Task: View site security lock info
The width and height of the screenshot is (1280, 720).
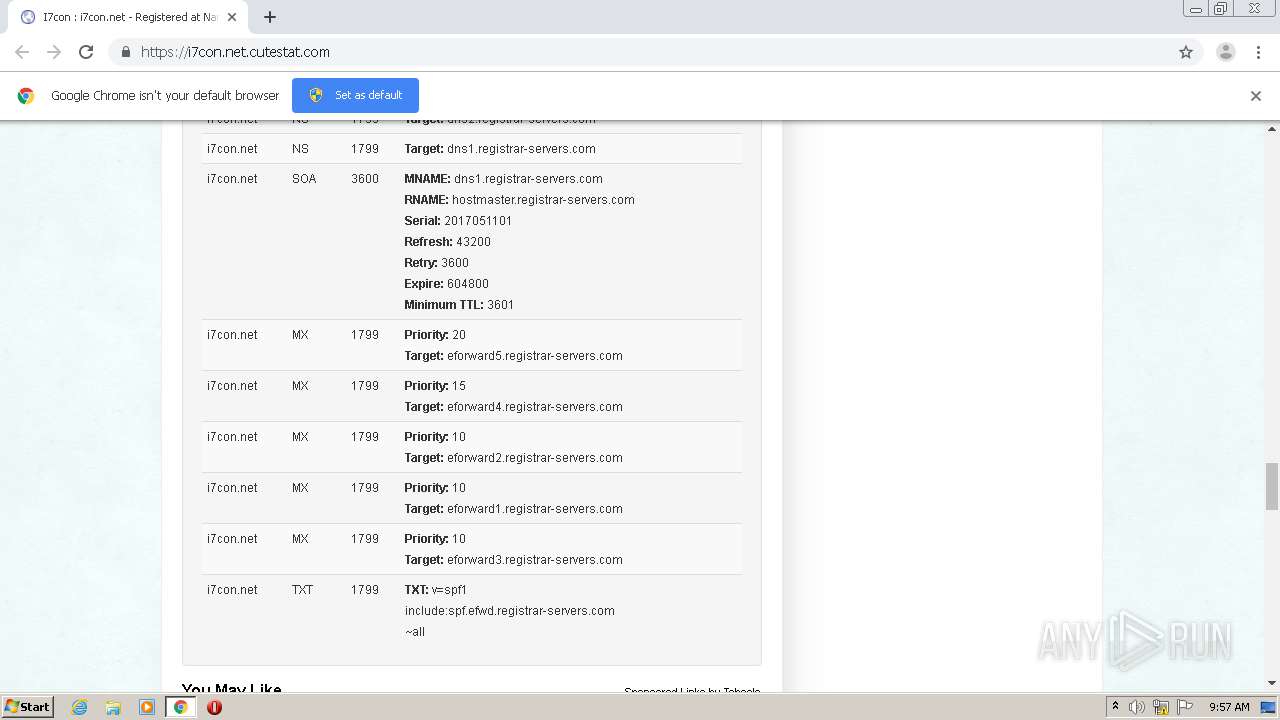Action: [125, 52]
